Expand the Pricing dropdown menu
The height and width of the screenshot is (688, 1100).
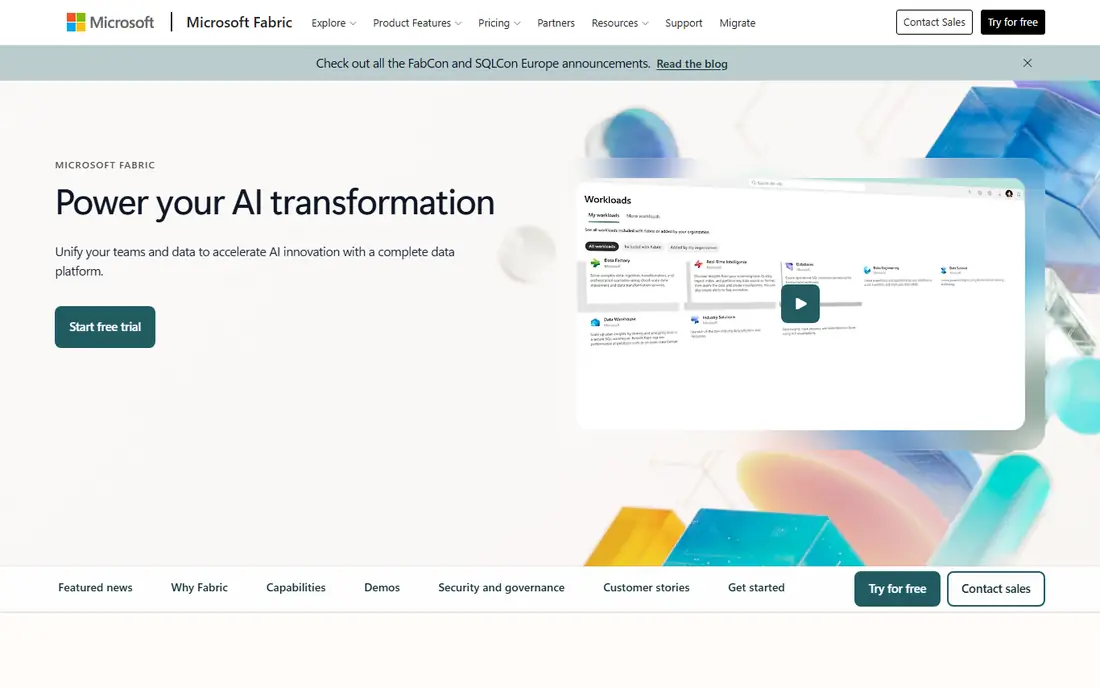pos(499,23)
